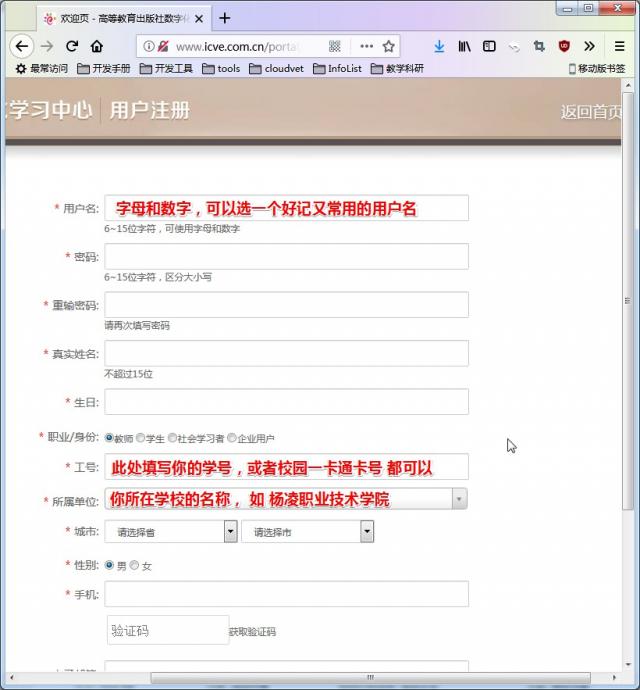Focus the 真实姓名 input field
Viewport: 640px width, 690px height.
(x=287, y=353)
